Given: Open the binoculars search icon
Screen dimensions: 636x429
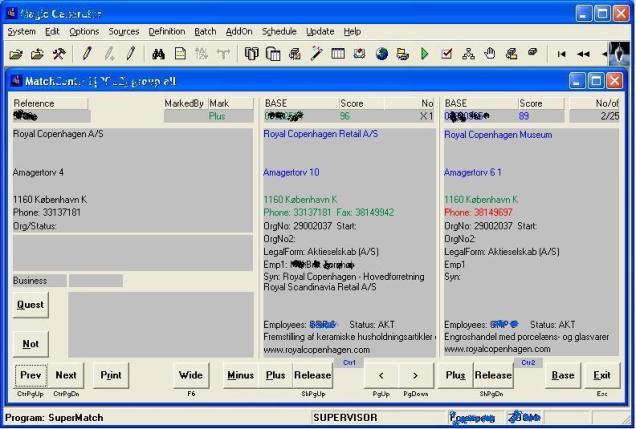Looking at the screenshot, I should coord(158,54).
